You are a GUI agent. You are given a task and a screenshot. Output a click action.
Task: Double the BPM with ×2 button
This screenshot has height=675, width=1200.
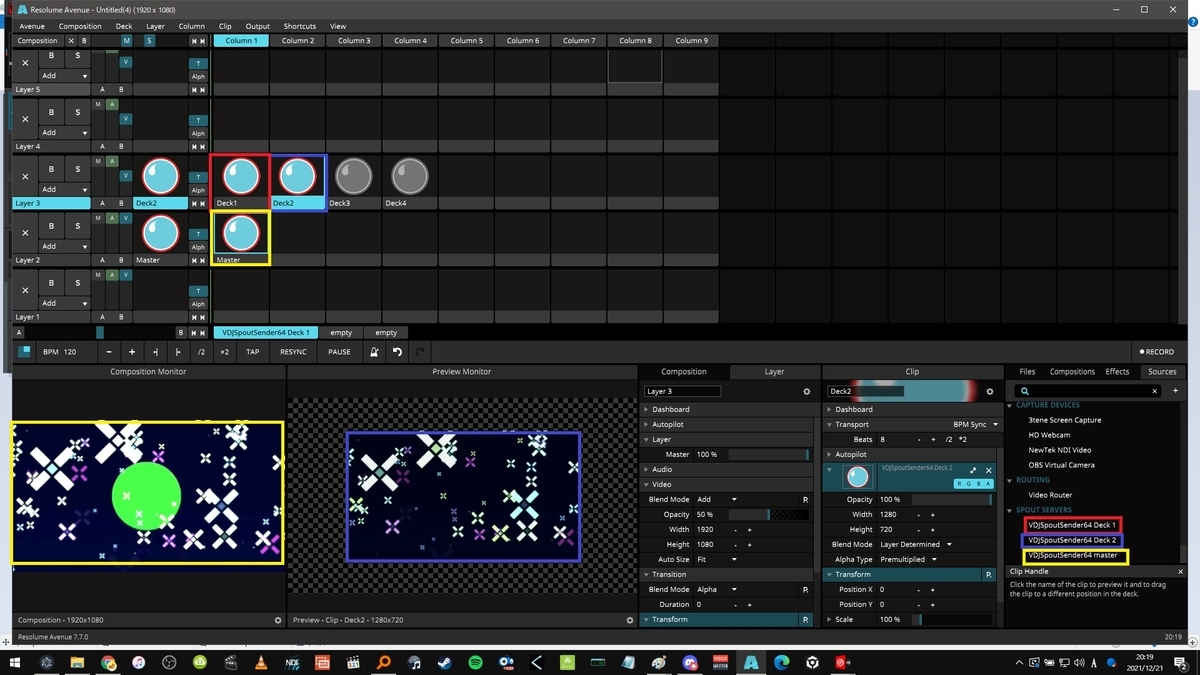tap(224, 352)
